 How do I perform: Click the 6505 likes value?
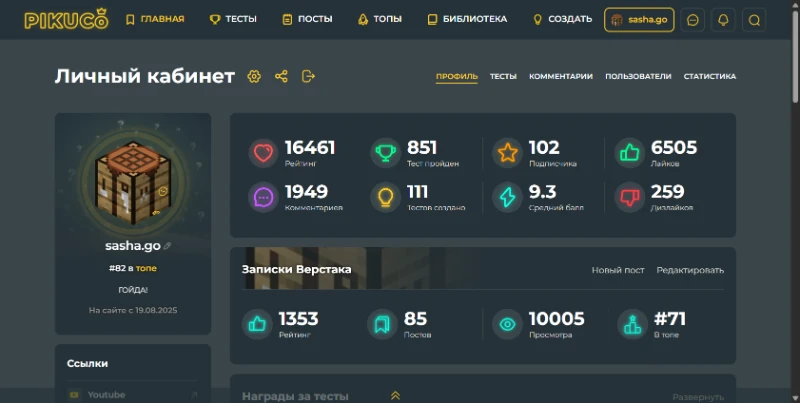tap(674, 148)
